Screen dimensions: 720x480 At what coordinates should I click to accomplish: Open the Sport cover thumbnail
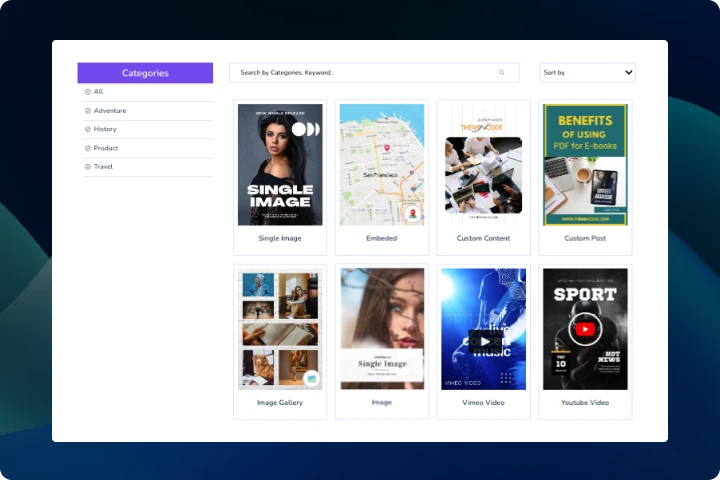point(585,329)
